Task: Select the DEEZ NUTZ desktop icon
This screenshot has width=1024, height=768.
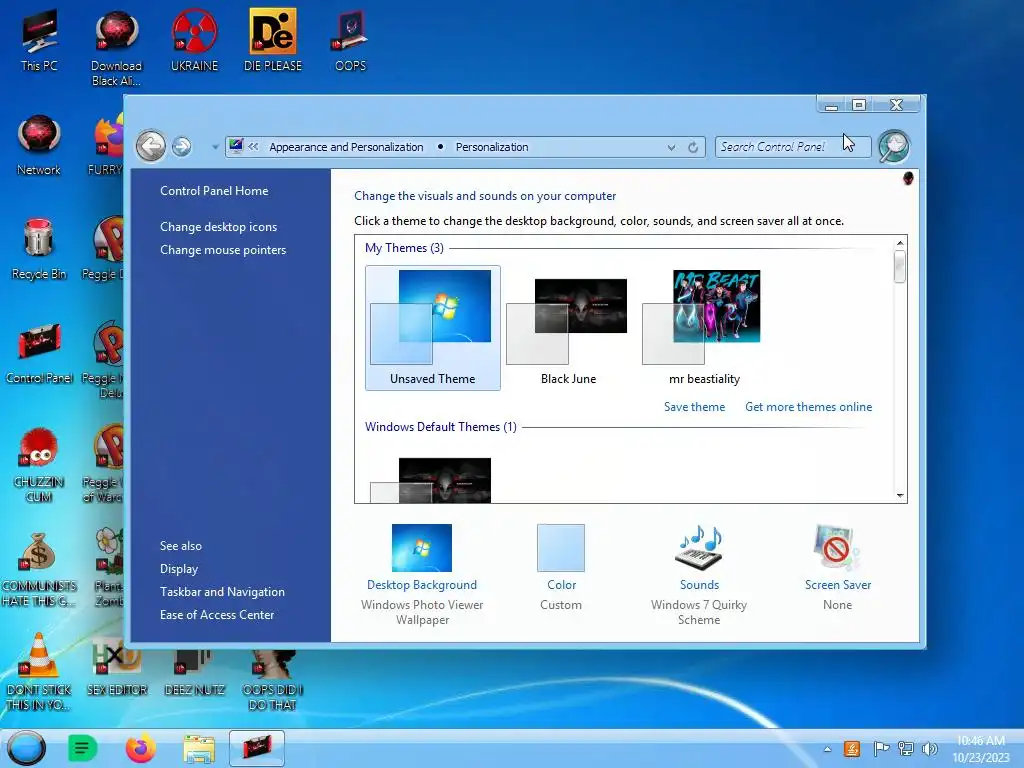Action: click(x=194, y=673)
